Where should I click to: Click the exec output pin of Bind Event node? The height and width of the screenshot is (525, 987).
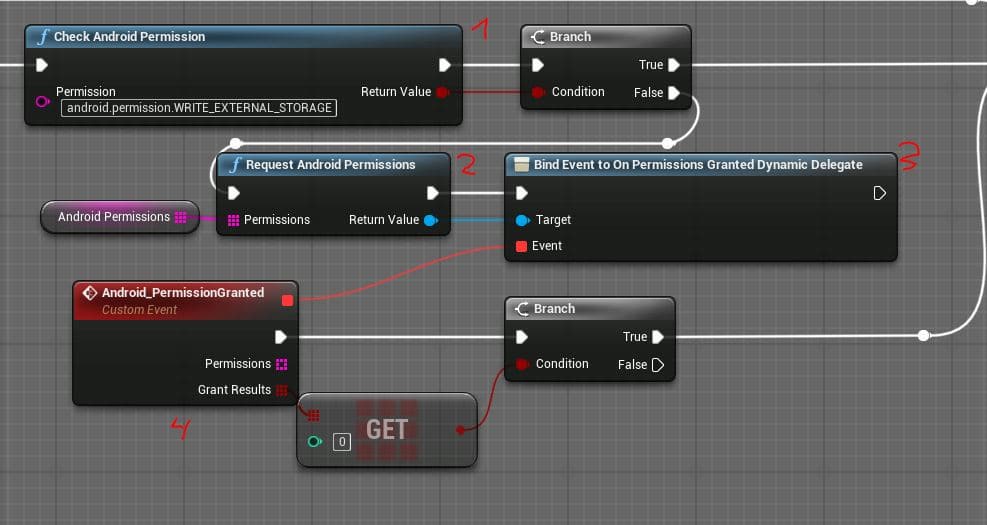click(879, 193)
